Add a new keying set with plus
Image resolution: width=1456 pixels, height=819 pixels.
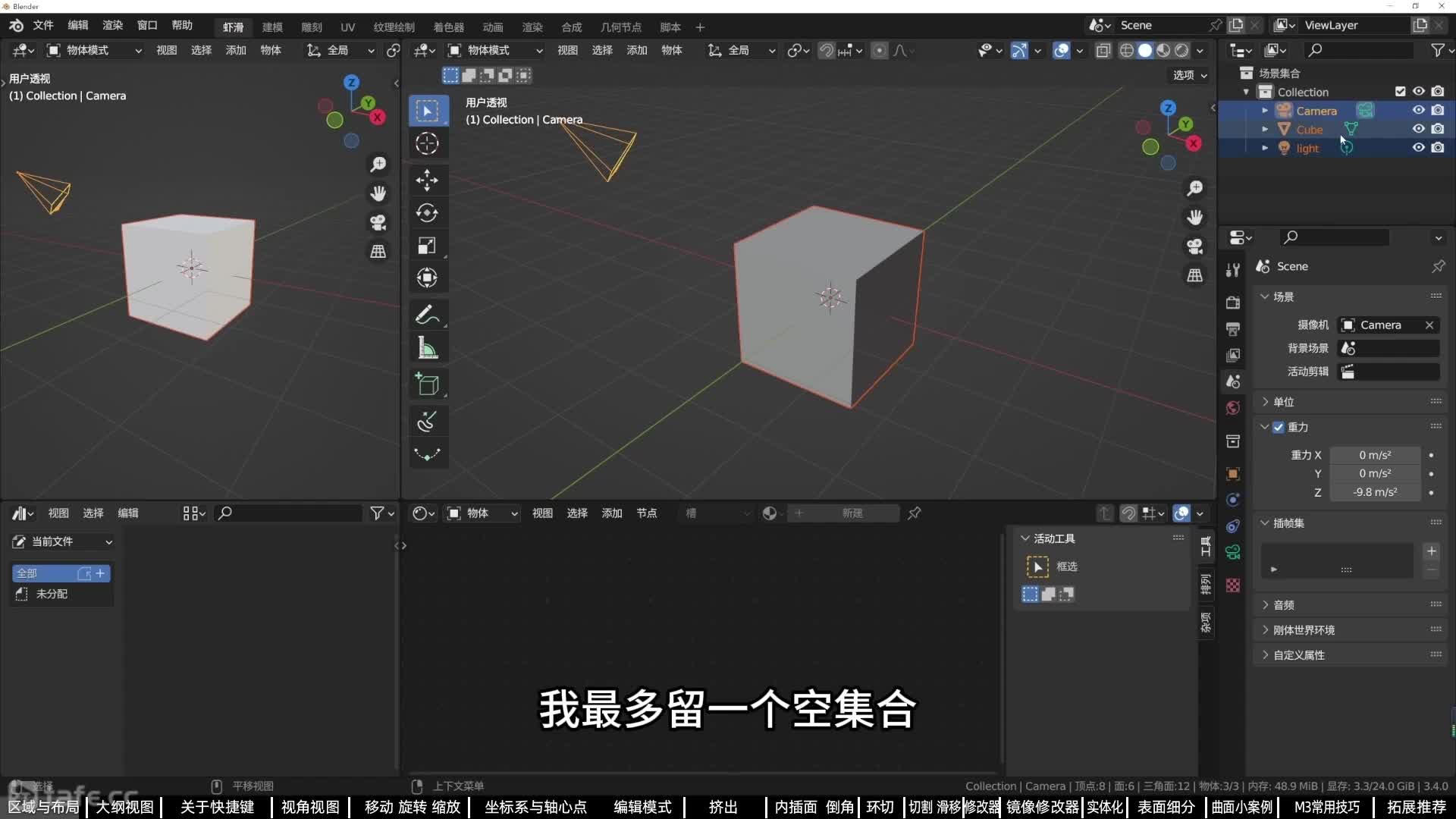(x=1431, y=551)
